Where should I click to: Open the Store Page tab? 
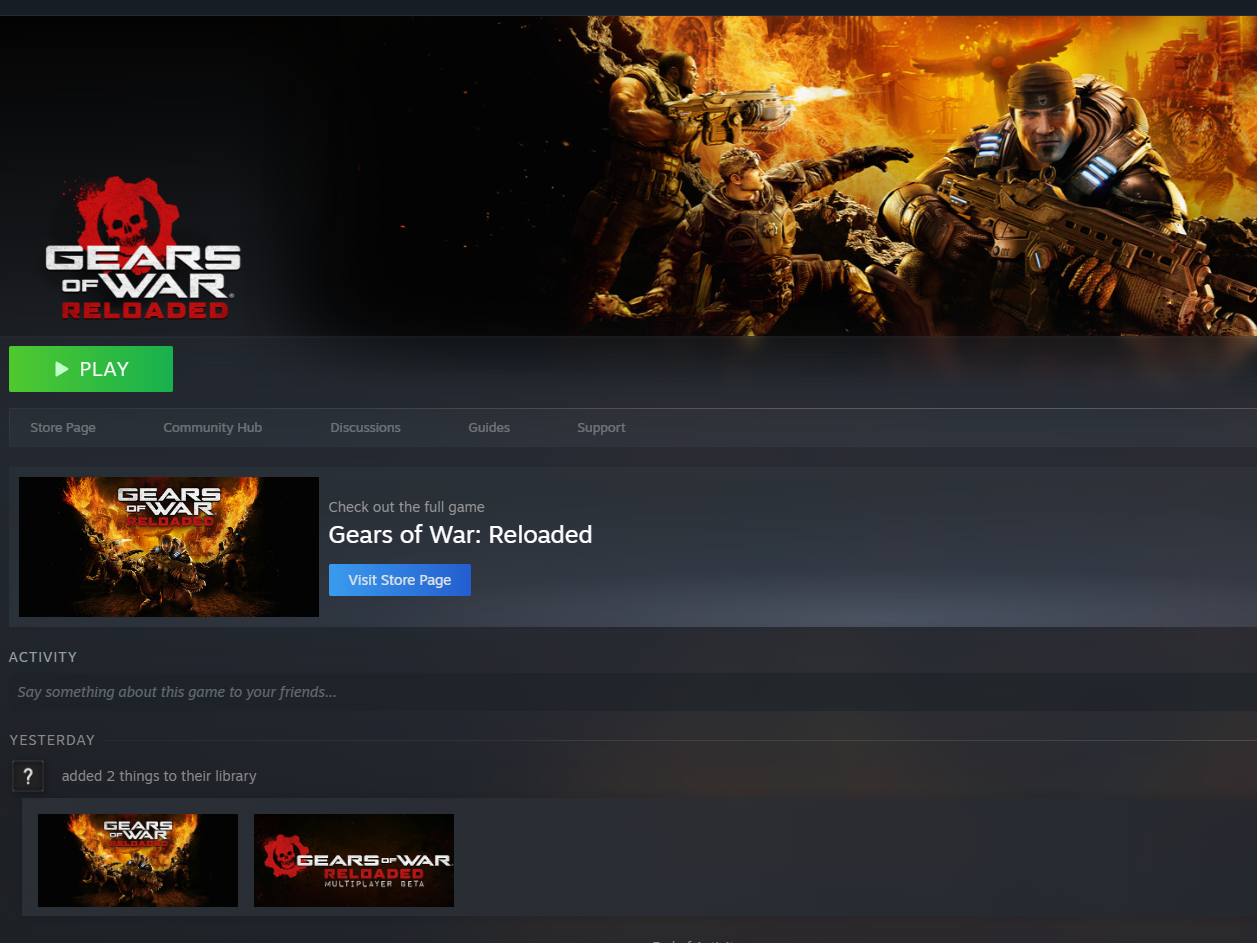[63, 427]
